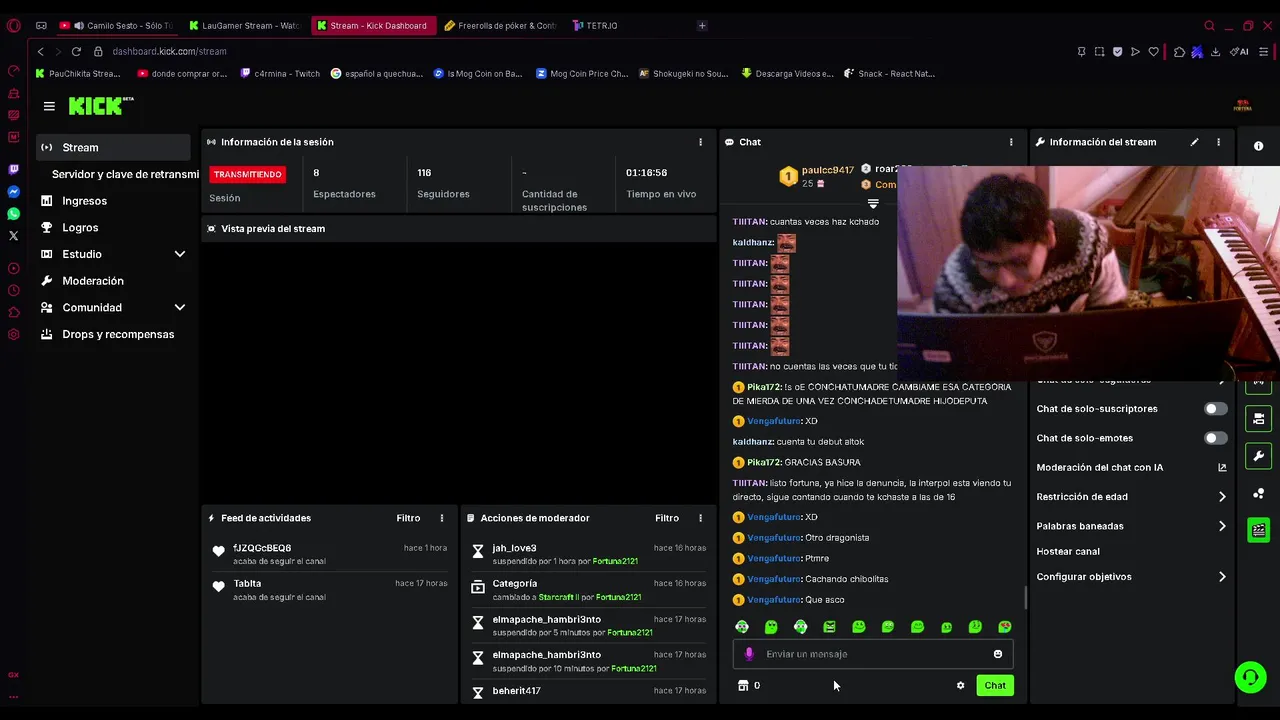This screenshot has width=1280, height=720.
Task: Click the green clapperboard icon in the right rail
Action: (x=1258, y=530)
